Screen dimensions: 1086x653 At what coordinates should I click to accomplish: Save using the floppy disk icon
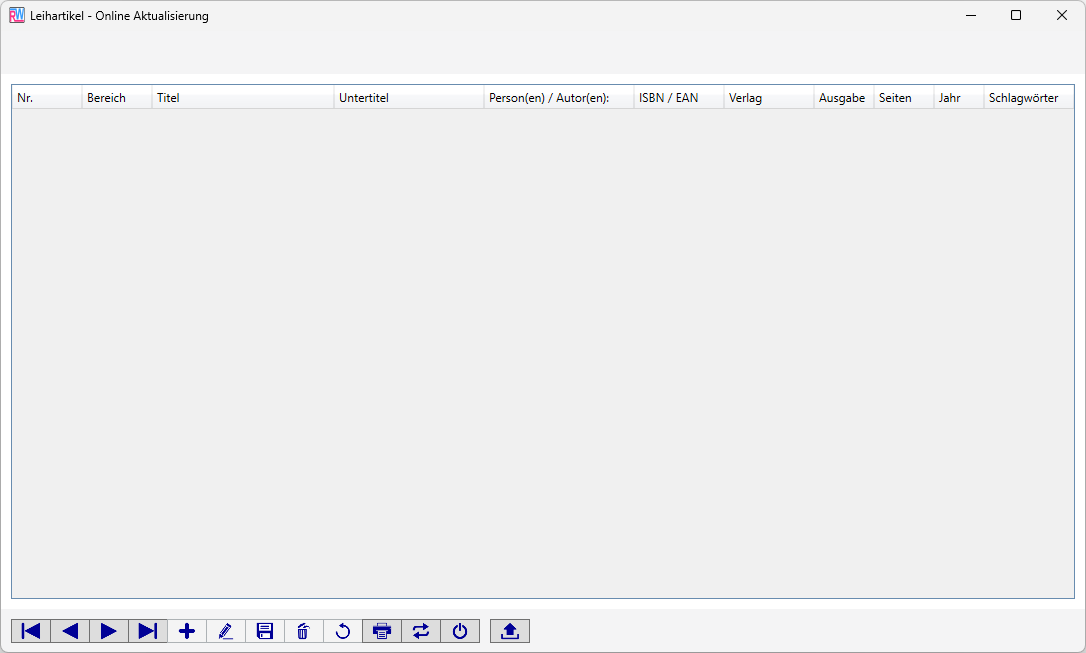[x=265, y=631]
